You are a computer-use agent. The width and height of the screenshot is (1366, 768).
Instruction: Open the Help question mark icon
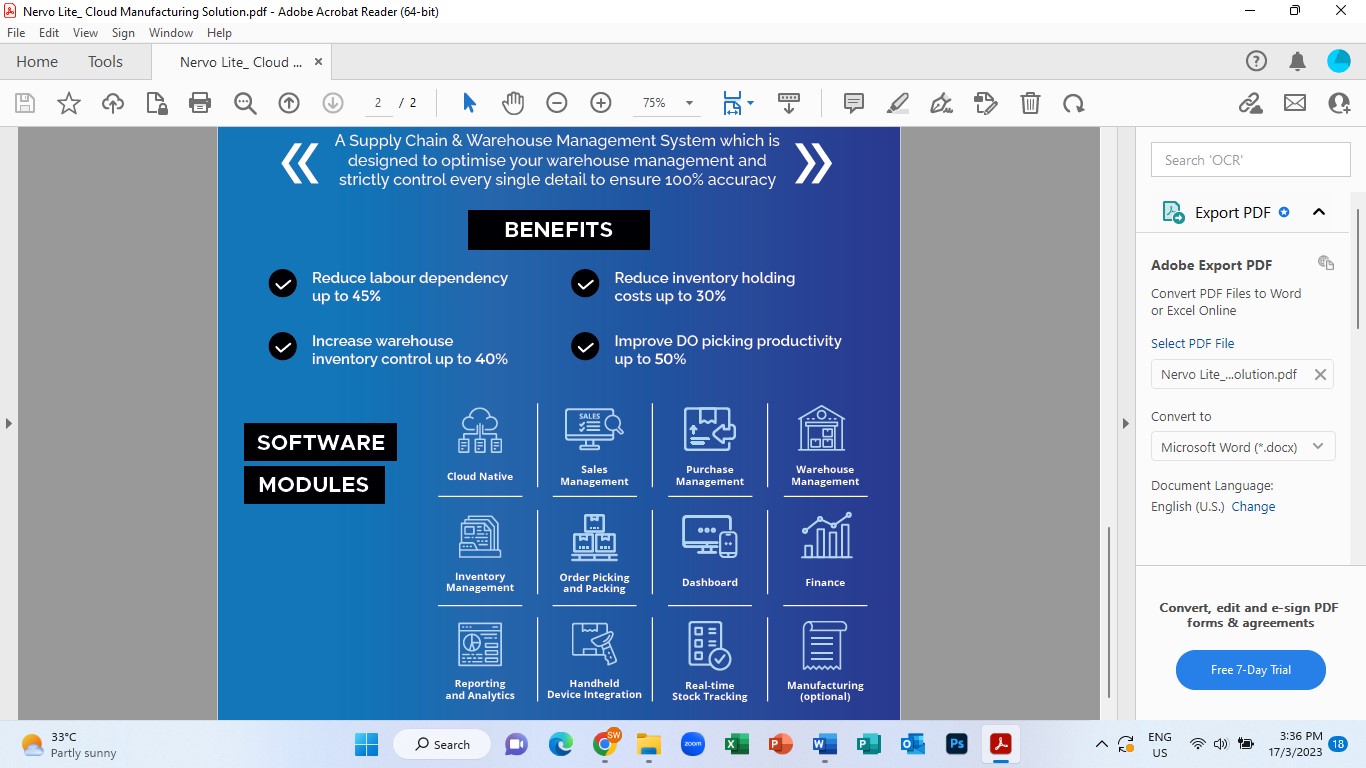pyautogui.click(x=1256, y=61)
